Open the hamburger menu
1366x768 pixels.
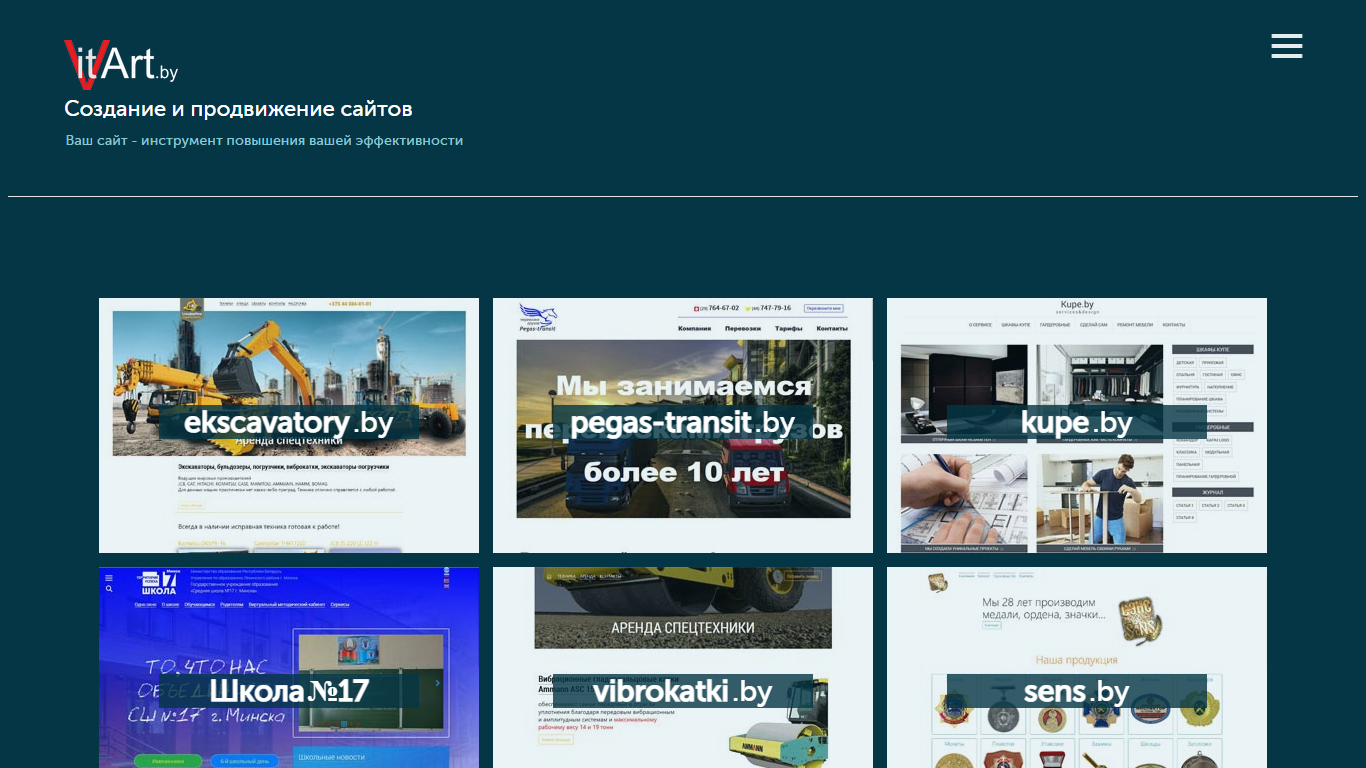1286,46
